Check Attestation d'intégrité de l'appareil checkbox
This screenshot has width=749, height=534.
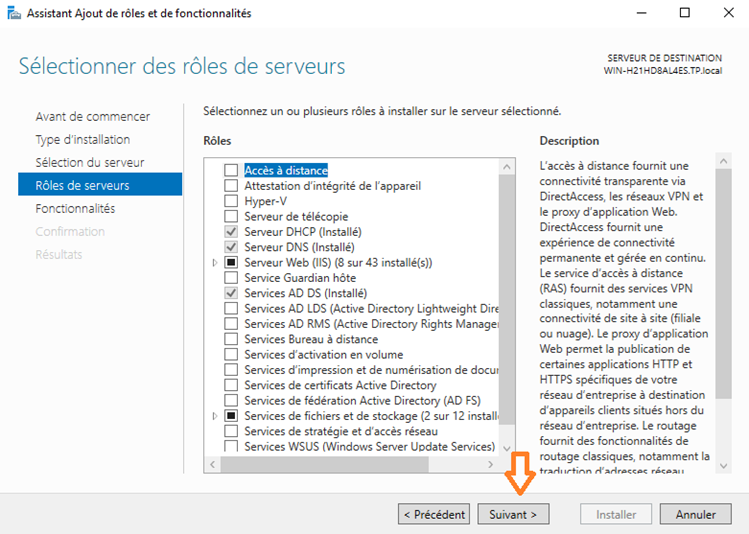coord(231,185)
